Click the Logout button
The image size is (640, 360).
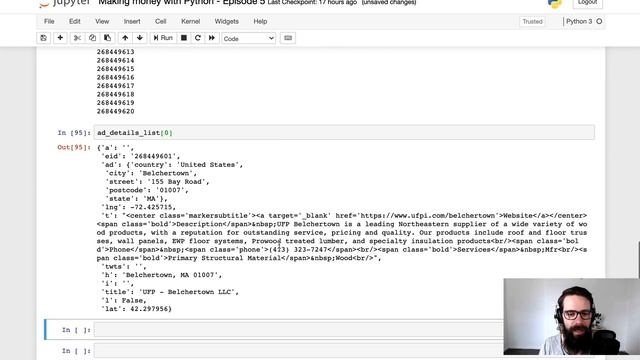[588, 3]
